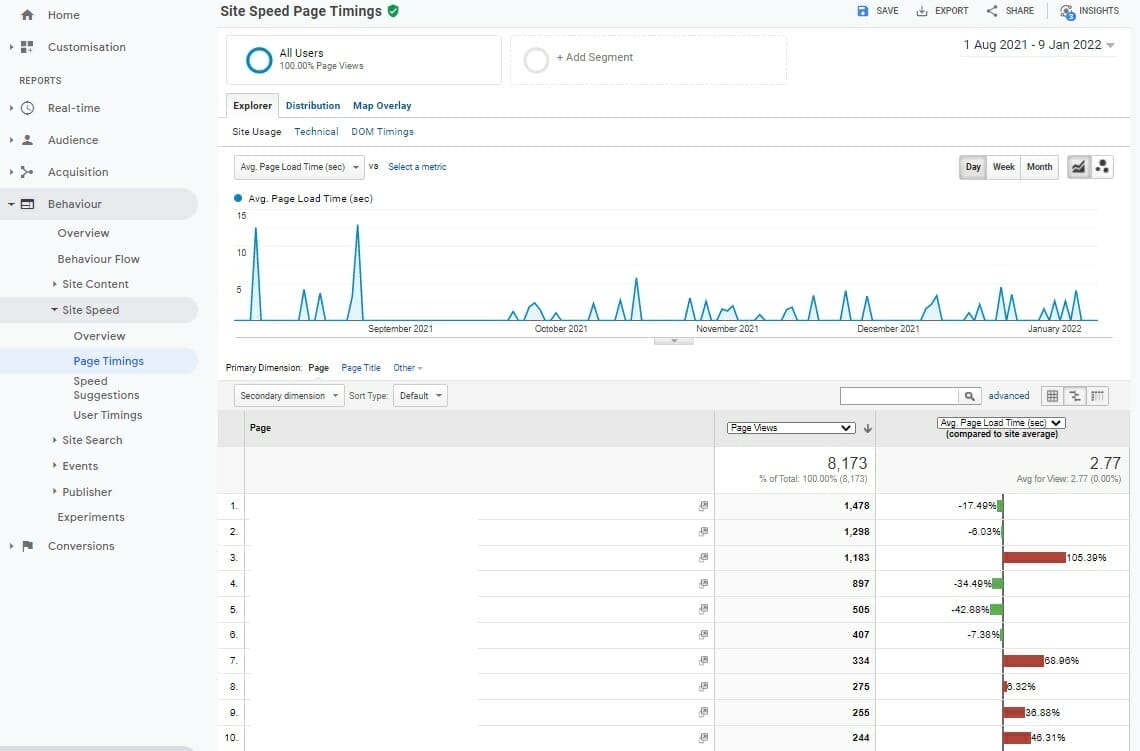The width and height of the screenshot is (1140, 751).
Task: Select the All Users segment circle
Action: (x=258, y=60)
